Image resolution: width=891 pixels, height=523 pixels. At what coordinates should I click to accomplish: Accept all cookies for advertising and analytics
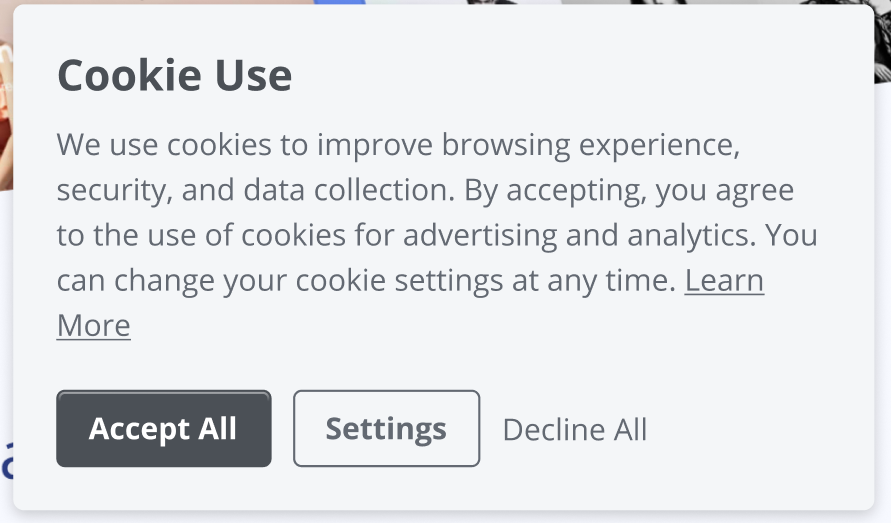163,429
